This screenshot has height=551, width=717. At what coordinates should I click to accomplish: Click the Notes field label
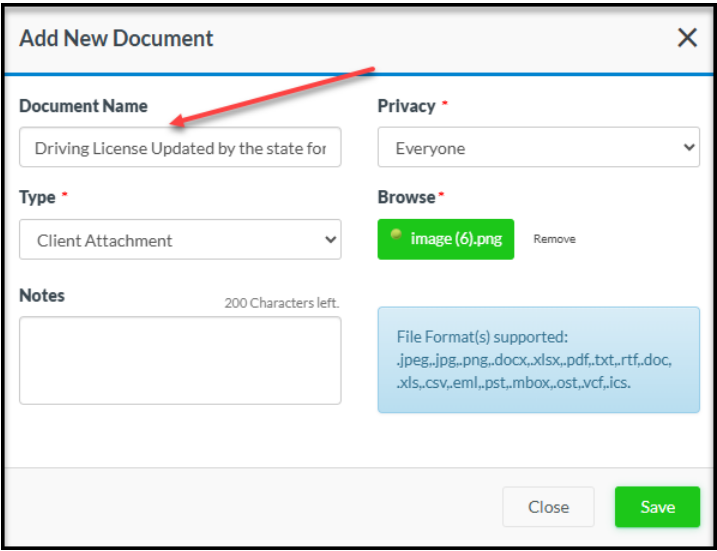(x=42, y=295)
